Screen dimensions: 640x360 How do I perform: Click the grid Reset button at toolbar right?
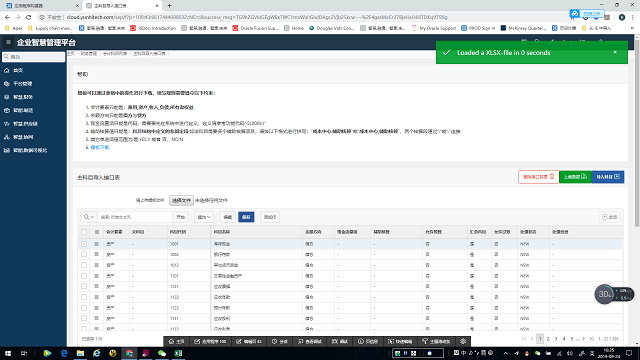(610, 217)
